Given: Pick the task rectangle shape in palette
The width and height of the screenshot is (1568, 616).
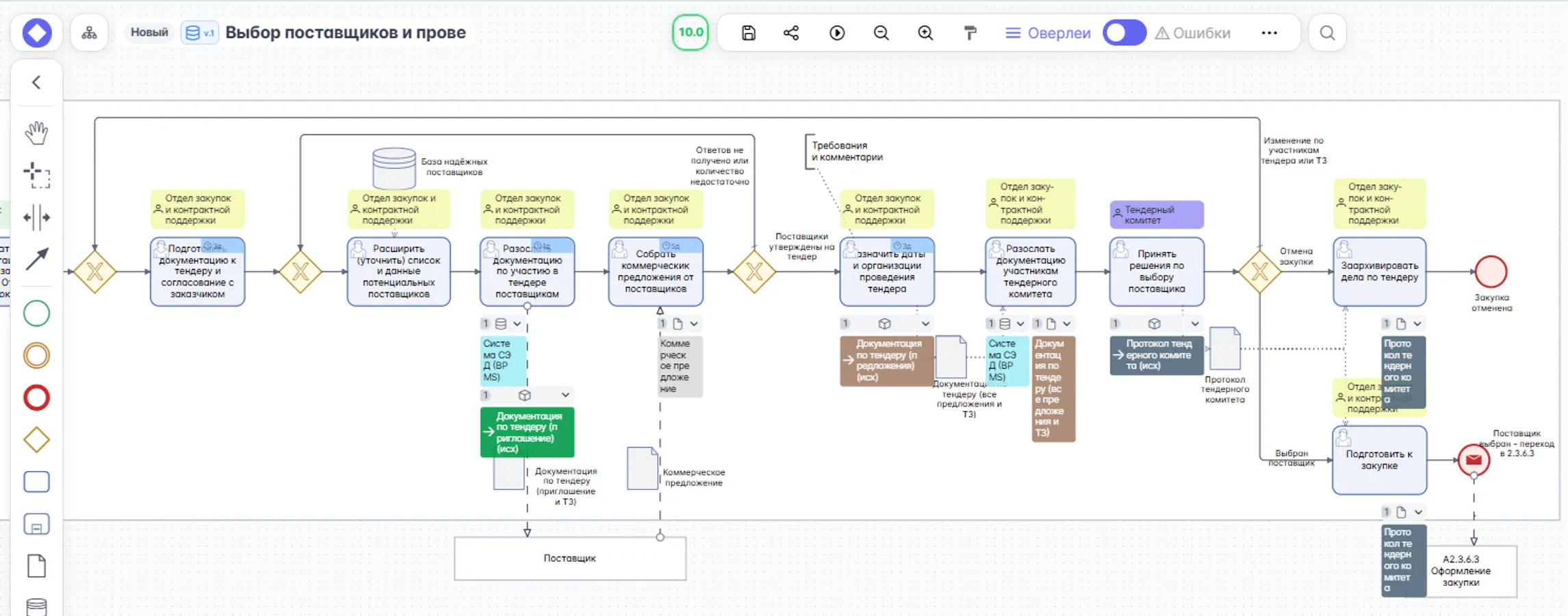Looking at the screenshot, I should (37, 482).
